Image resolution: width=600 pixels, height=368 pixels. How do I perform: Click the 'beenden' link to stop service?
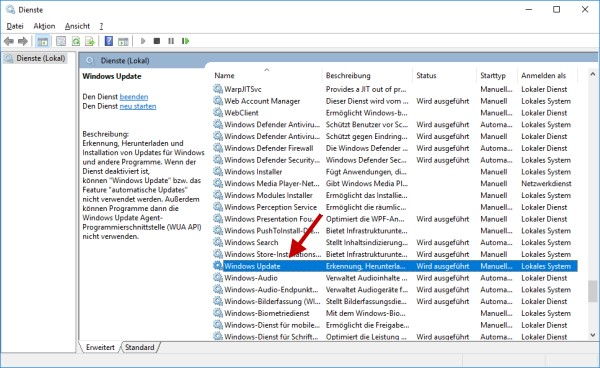click(x=134, y=97)
